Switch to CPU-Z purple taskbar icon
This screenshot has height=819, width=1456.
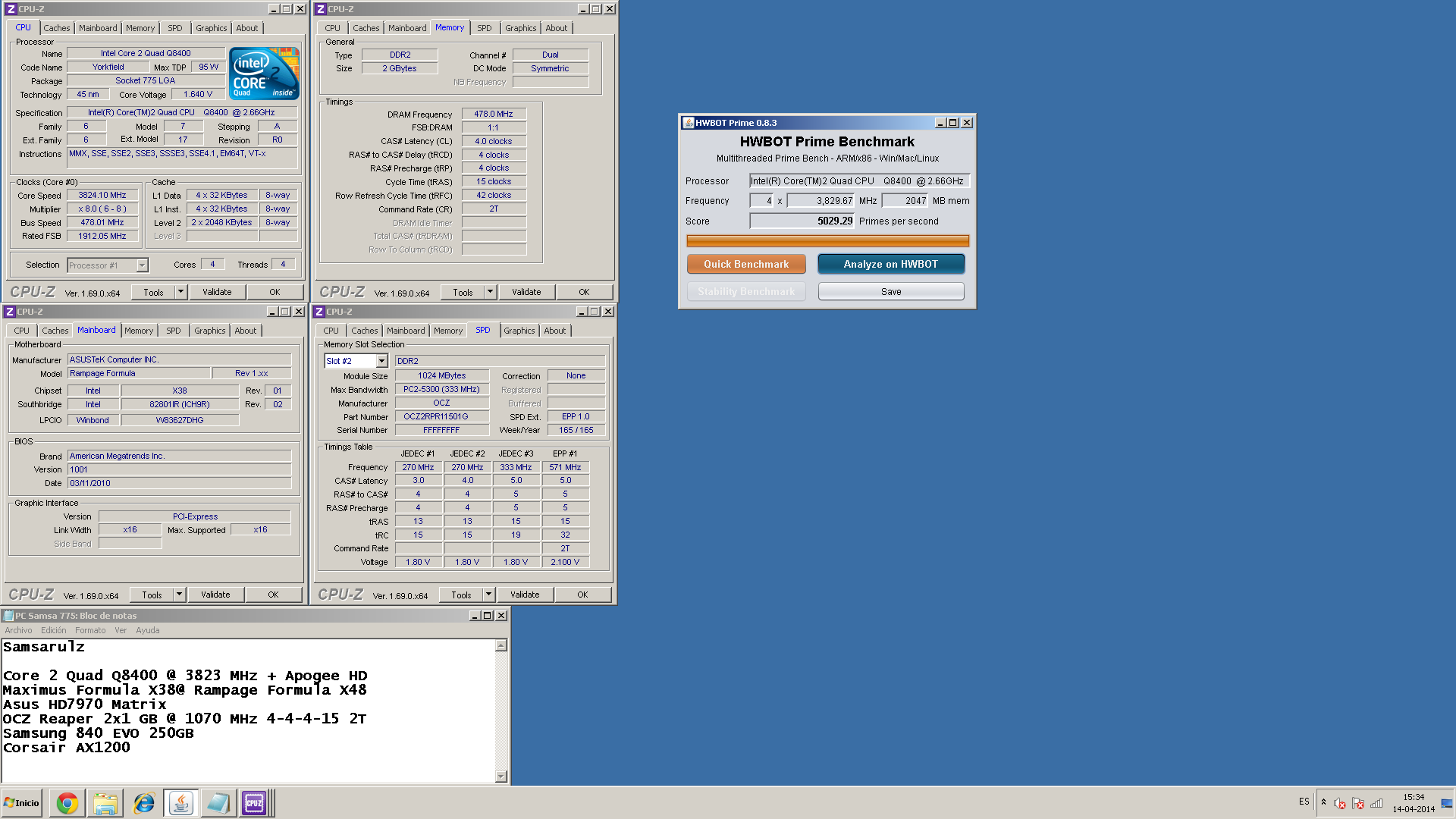click(254, 803)
